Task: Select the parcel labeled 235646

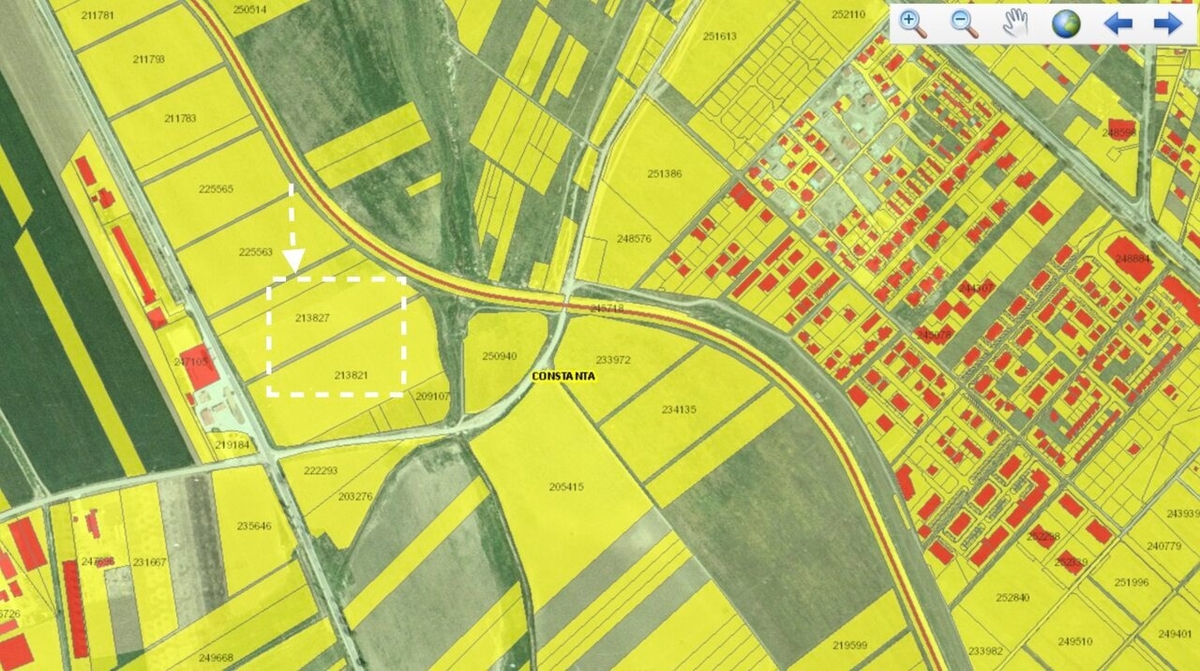Action: point(254,526)
